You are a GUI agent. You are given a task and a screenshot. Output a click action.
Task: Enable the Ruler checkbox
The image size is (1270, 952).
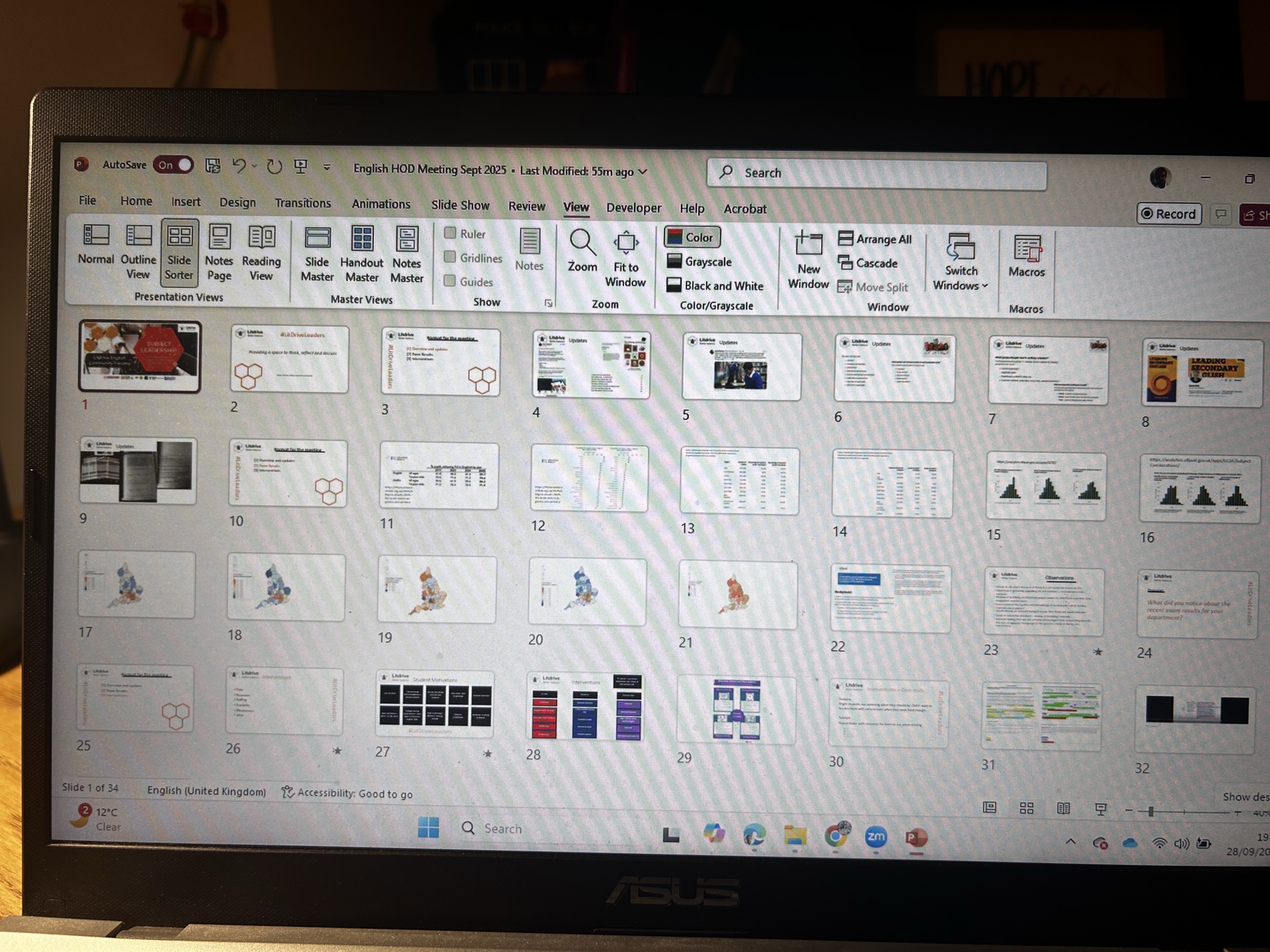pos(450,233)
